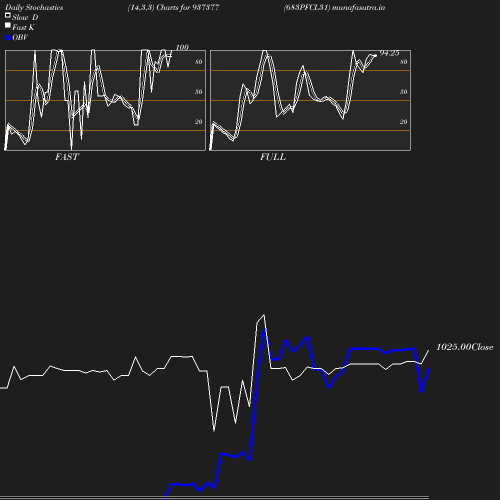The image size is (500, 500).
Task: Click the 'Slow D' legend label
Action: [x=25, y=17]
